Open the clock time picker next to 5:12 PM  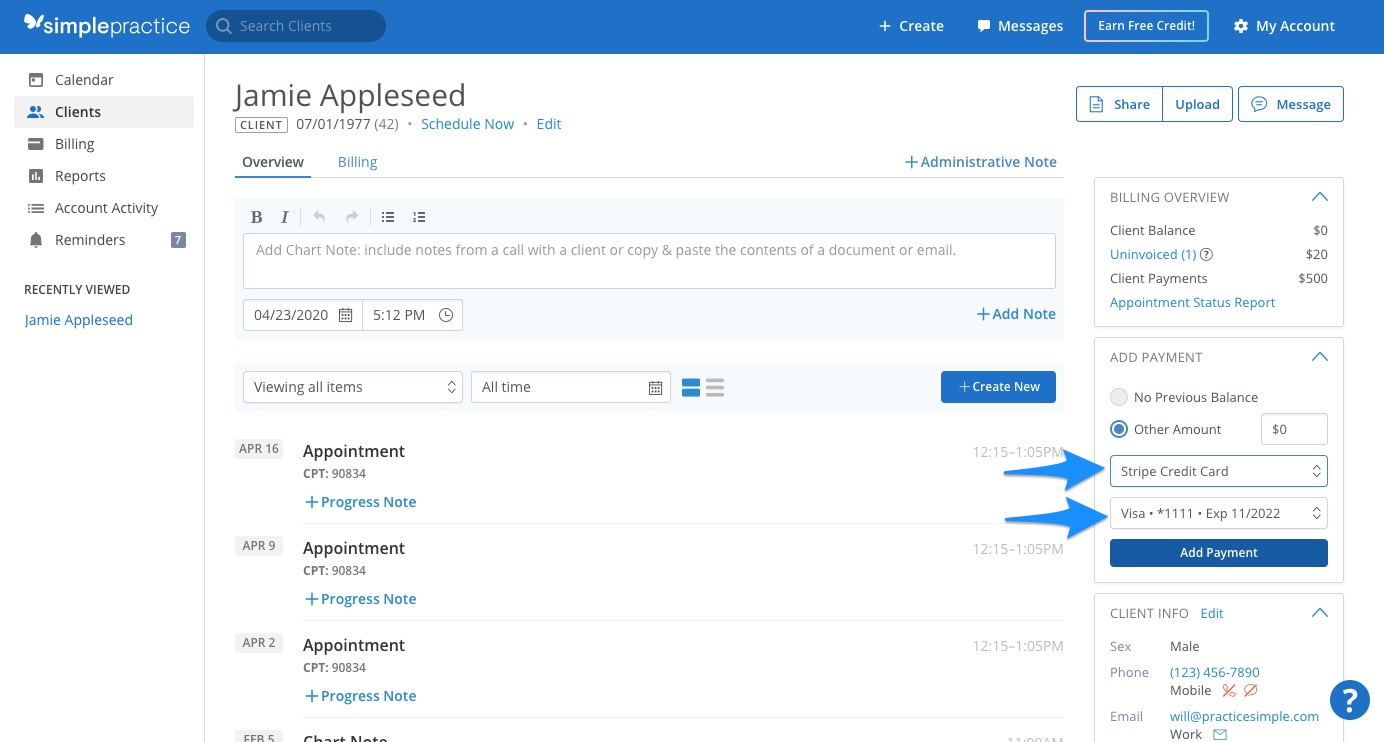[x=446, y=314]
